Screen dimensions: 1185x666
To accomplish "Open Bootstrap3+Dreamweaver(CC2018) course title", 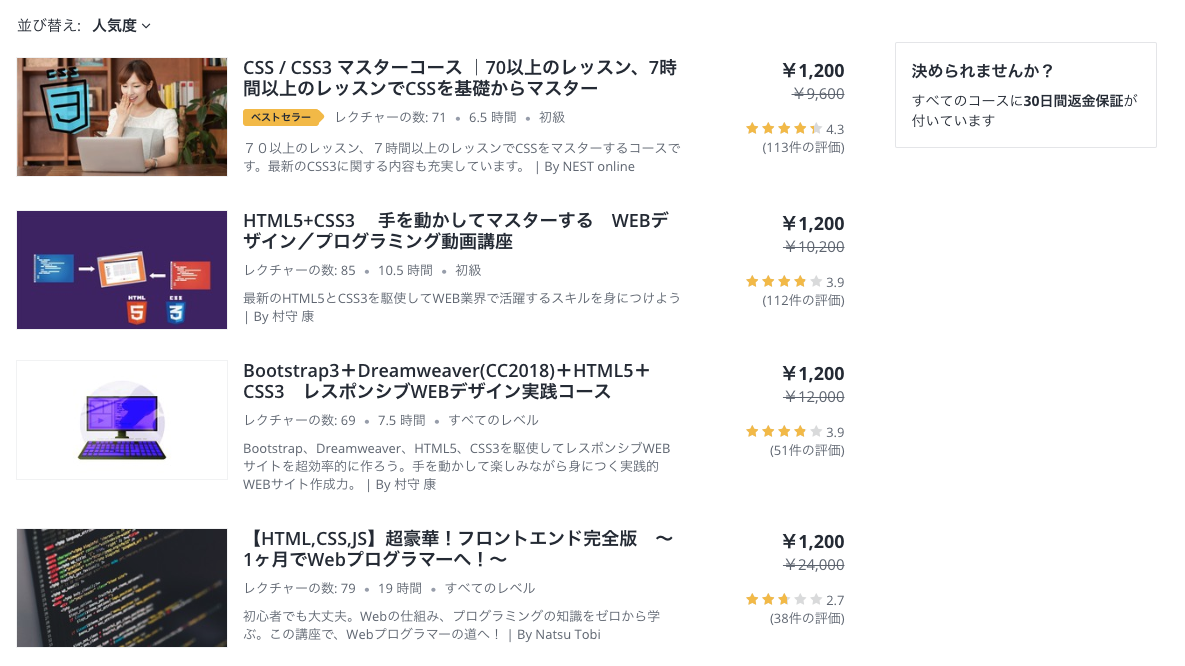I will point(447,381).
